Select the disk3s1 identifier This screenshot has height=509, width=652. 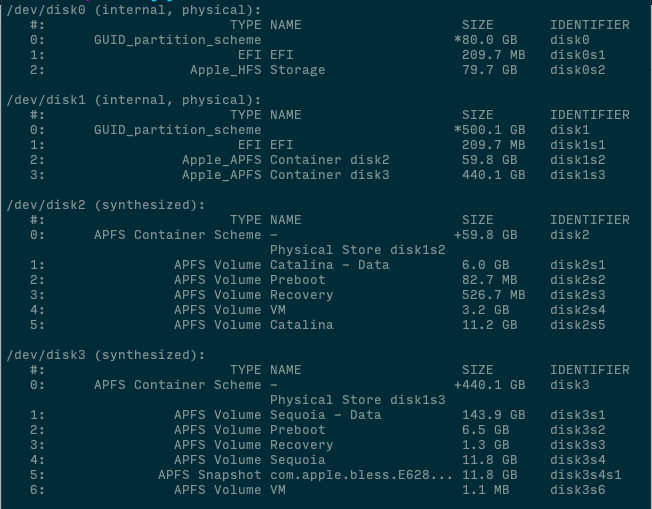[578, 415]
